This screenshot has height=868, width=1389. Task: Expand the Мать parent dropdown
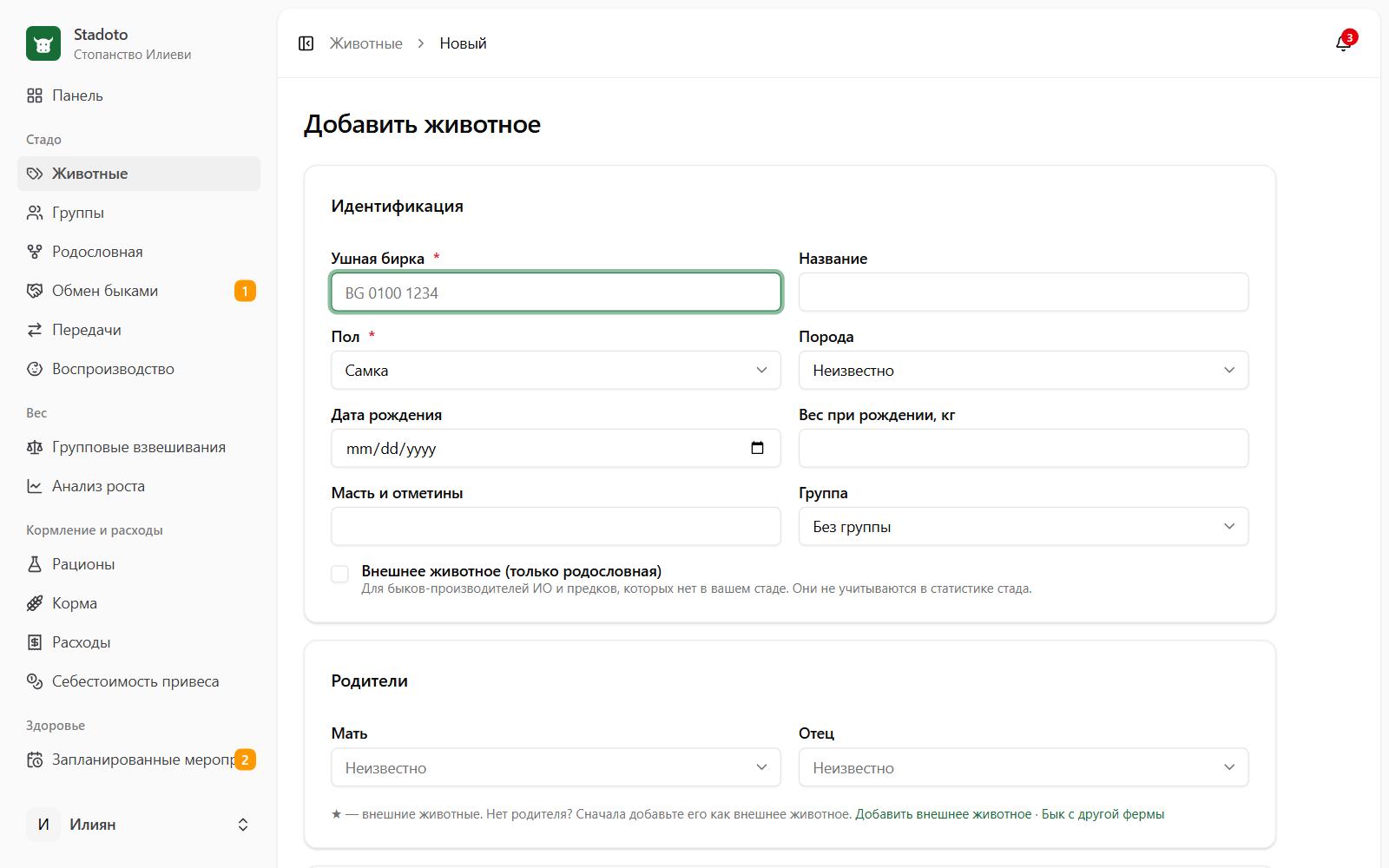click(x=556, y=767)
